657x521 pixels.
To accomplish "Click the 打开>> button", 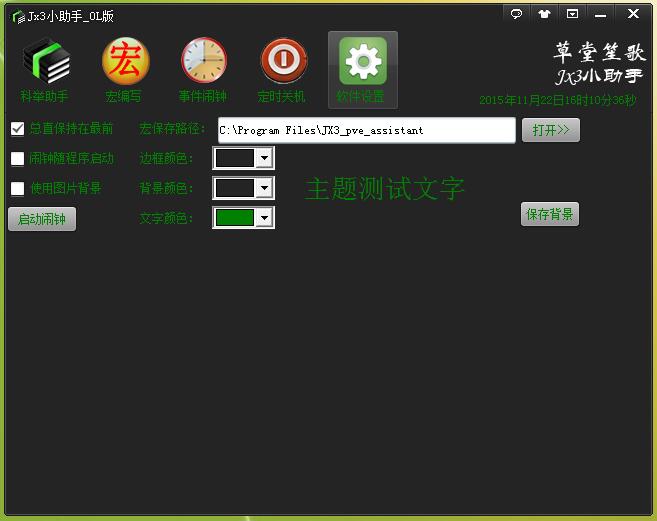I will tap(550, 130).
